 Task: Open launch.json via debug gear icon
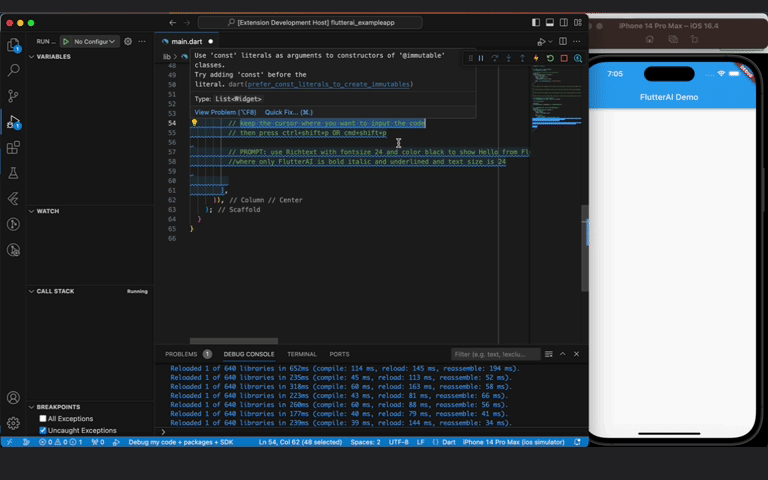(x=128, y=42)
